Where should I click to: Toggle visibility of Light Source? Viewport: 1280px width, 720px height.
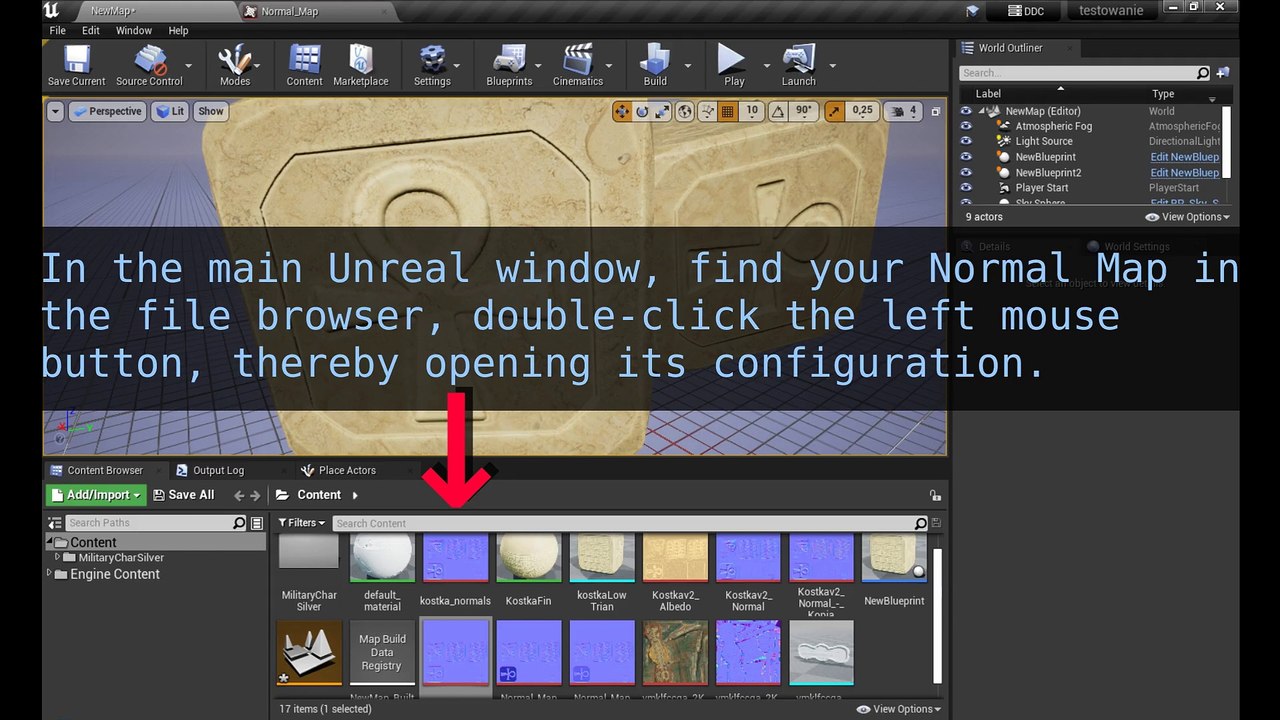966,141
